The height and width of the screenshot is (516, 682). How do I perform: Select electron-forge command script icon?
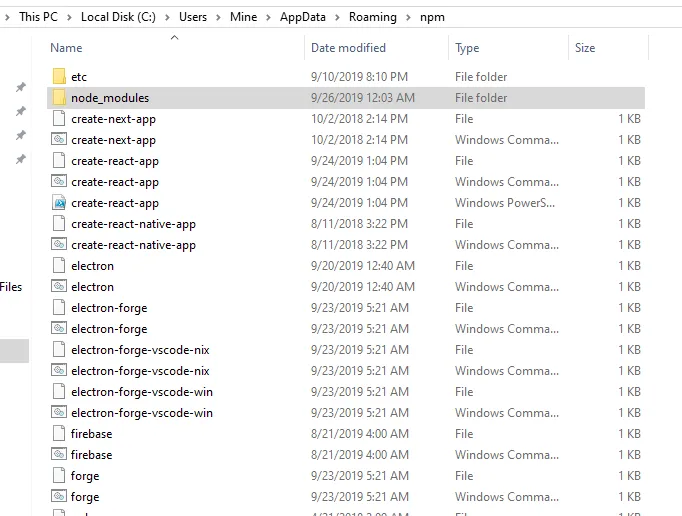[x=59, y=328]
